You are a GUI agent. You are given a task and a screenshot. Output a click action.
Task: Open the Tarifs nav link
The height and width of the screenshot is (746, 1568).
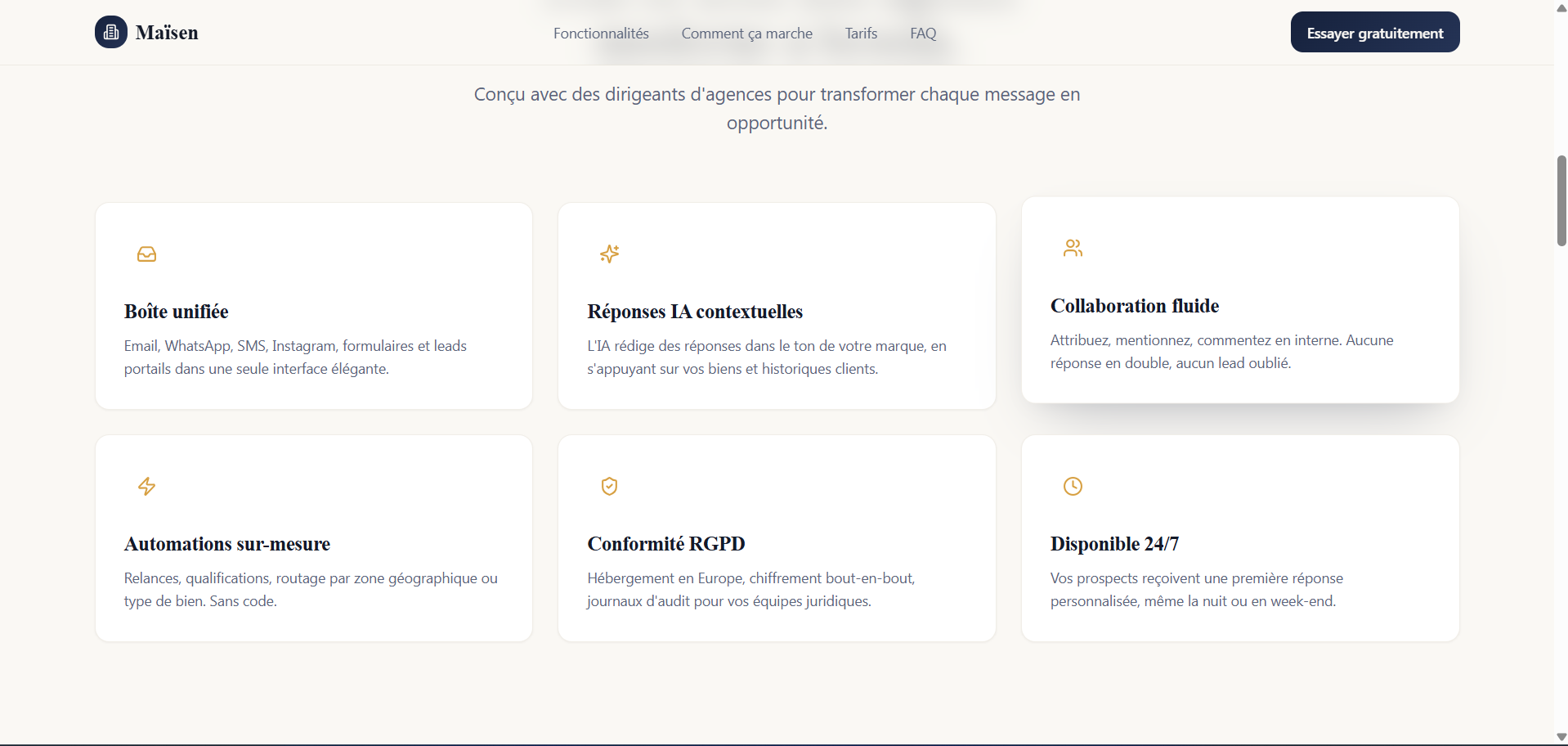click(x=861, y=34)
